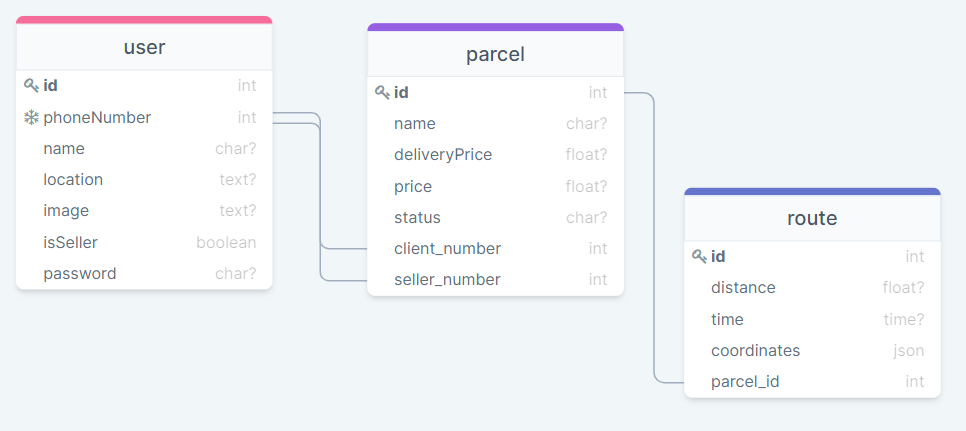
Task: Click the snowflake icon next to phoneNumber
Action: pyautogui.click(x=31, y=118)
